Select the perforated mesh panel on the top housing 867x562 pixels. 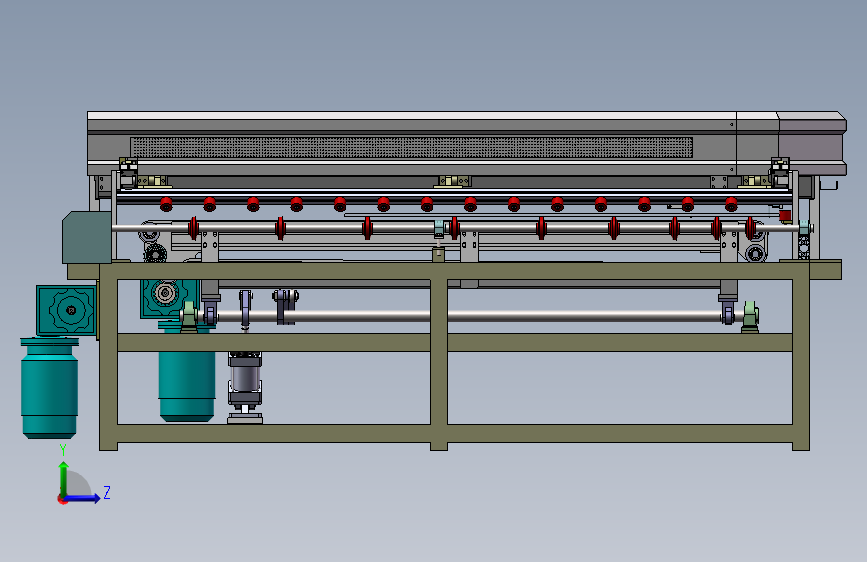[411, 148]
